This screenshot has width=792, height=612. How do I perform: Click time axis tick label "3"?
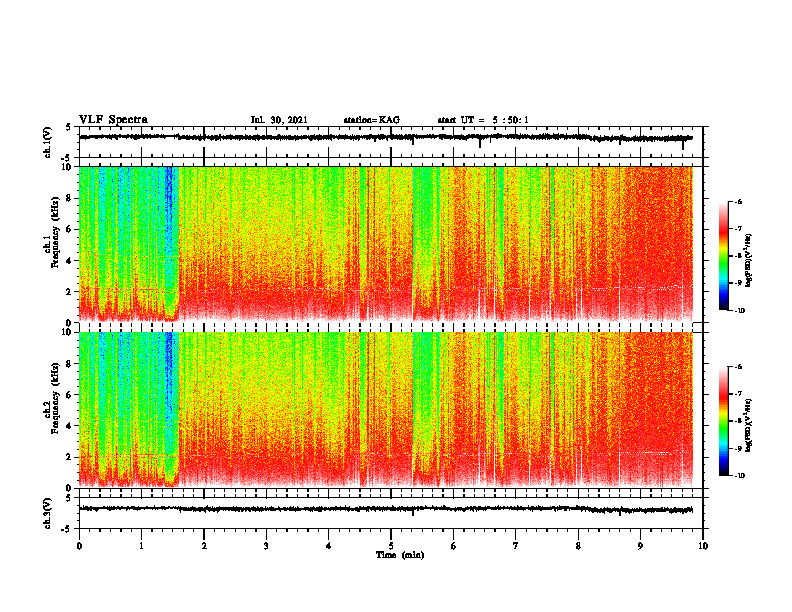(266, 546)
